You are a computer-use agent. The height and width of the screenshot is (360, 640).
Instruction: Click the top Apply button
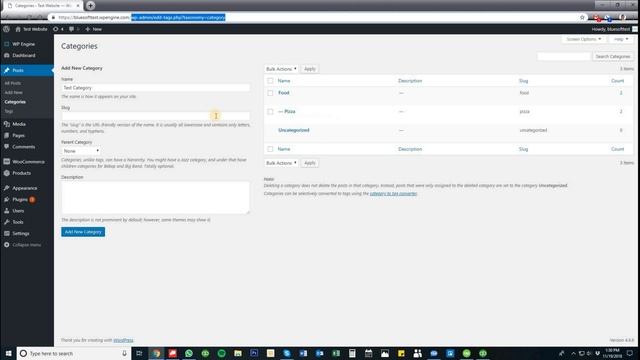click(310, 69)
